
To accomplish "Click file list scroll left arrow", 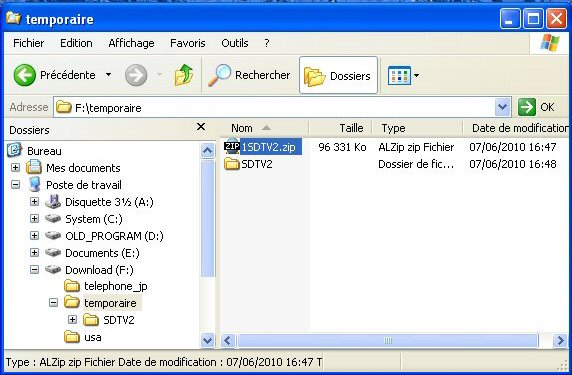I will [x=228, y=341].
